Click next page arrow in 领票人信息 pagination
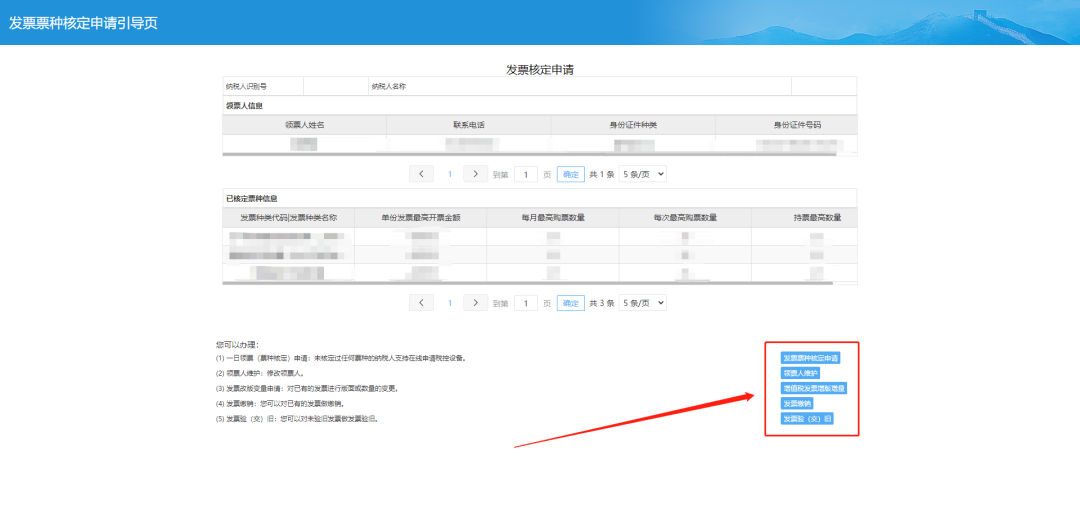 click(476, 174)
